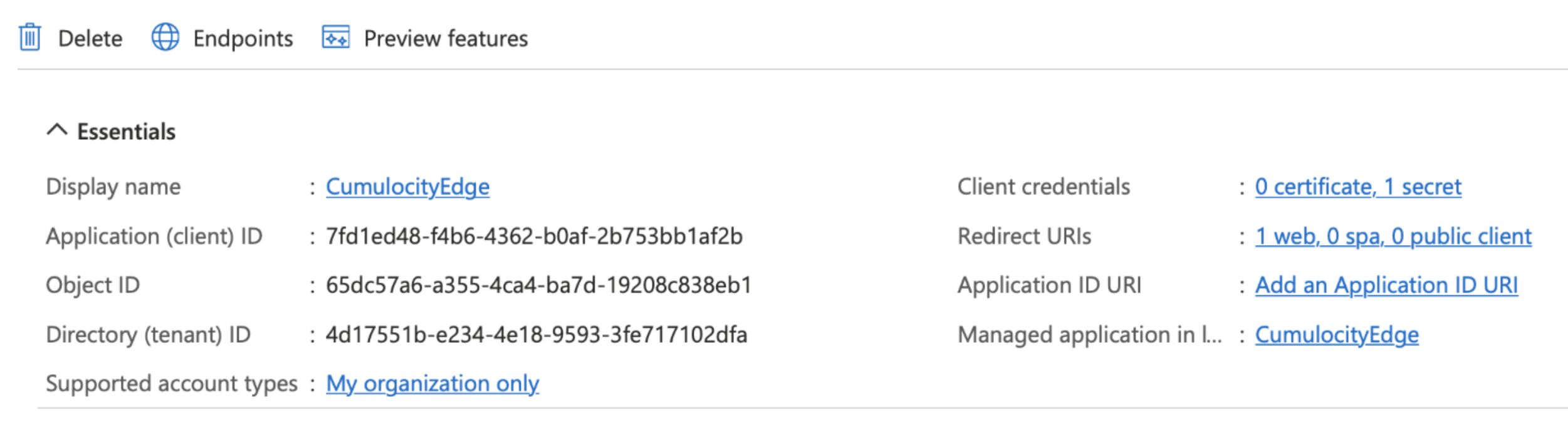Open client credentials via '0 certificate, 1 secret'
This screenshot has width=1568, height=435.
pyautogui.click(x=1358, y=186)
